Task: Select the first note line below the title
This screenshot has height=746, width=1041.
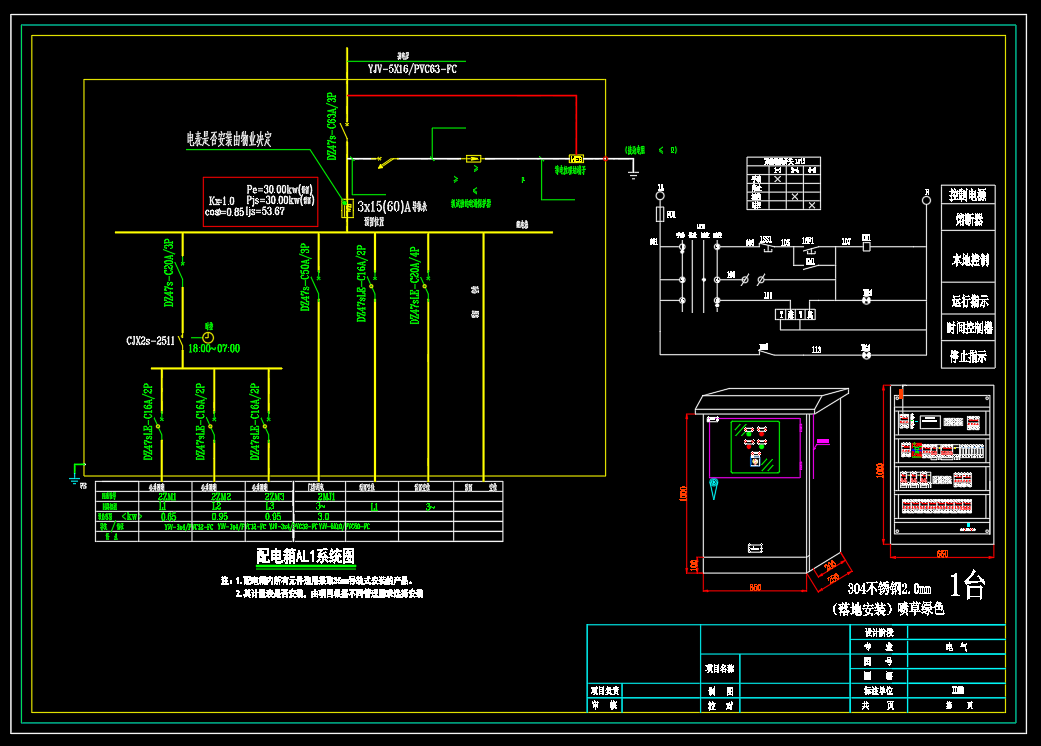Action: click(x=317, y=581)
